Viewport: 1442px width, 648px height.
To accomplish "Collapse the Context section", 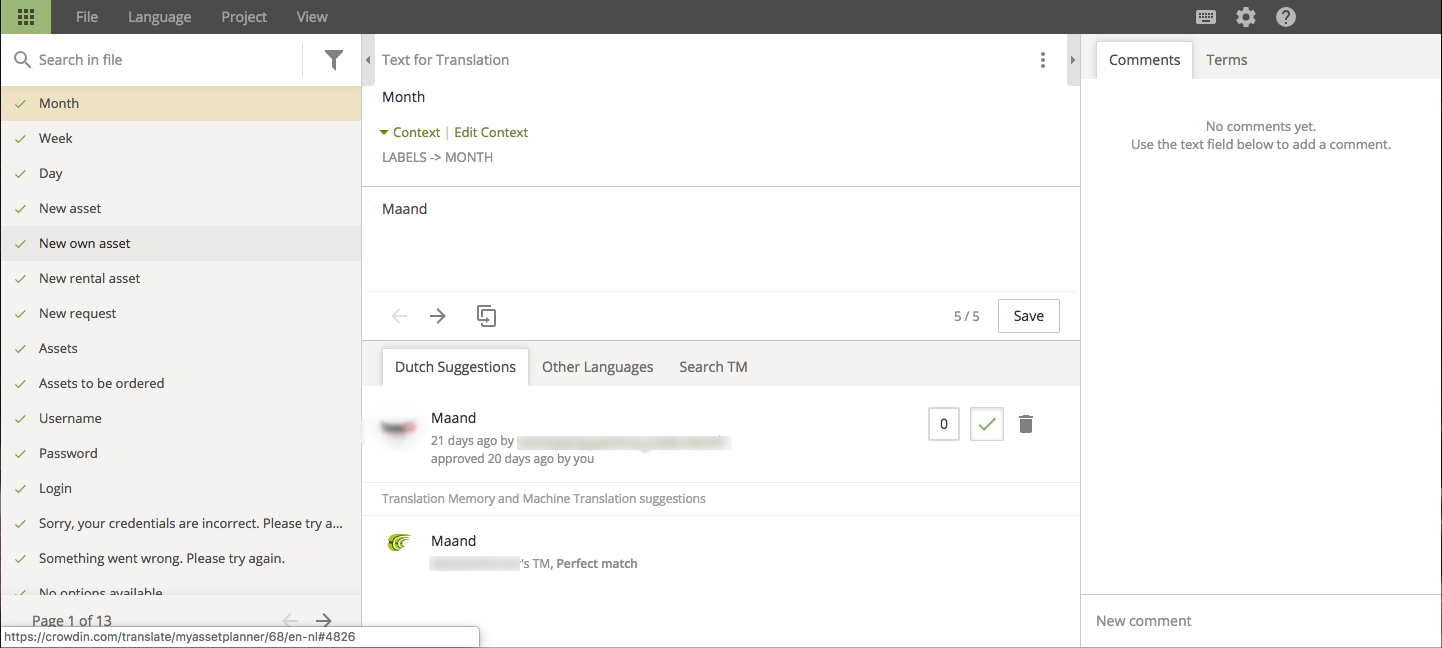I will coord(410,132).
